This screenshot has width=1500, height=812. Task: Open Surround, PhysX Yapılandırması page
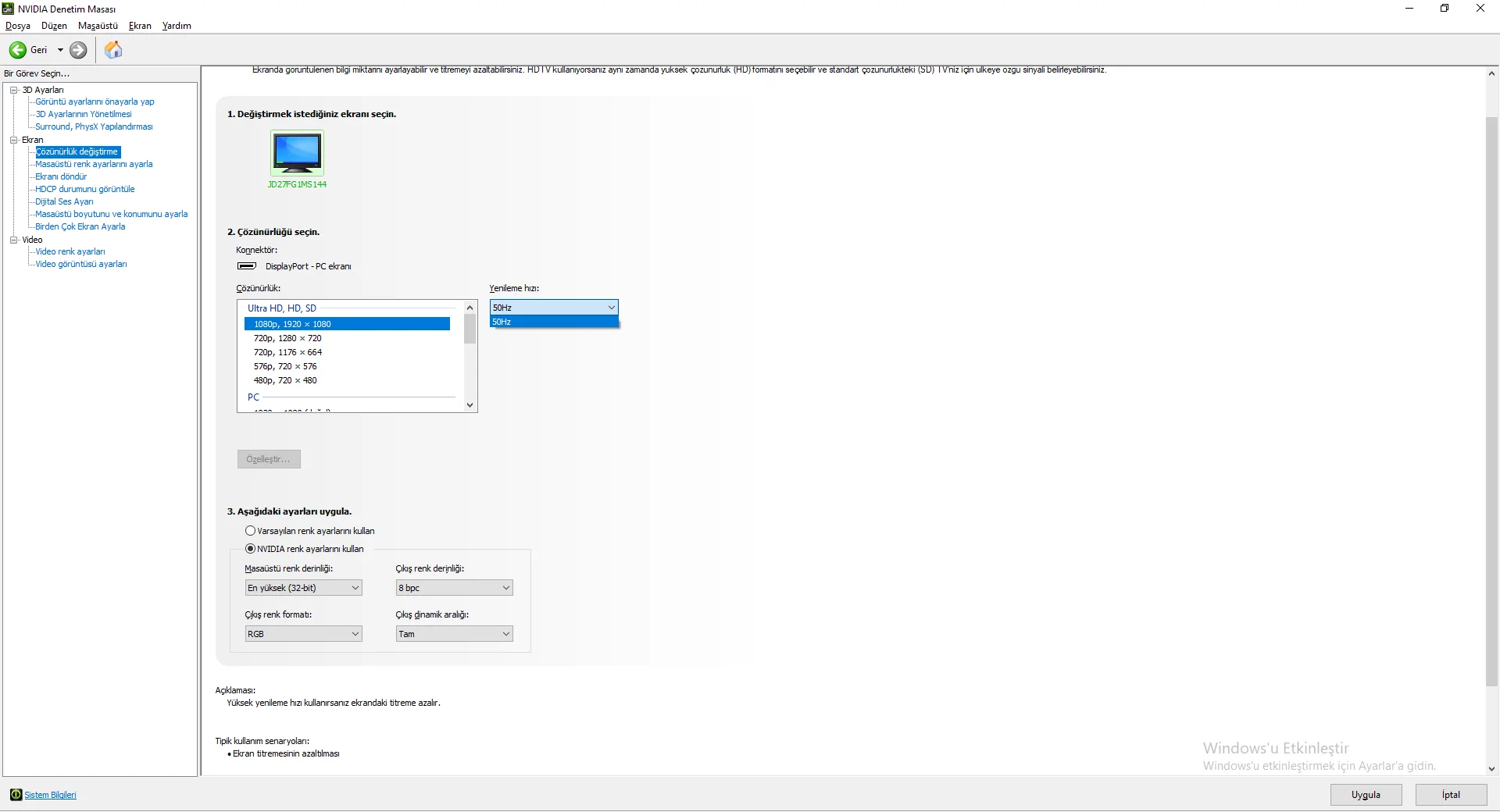[94, 126]
